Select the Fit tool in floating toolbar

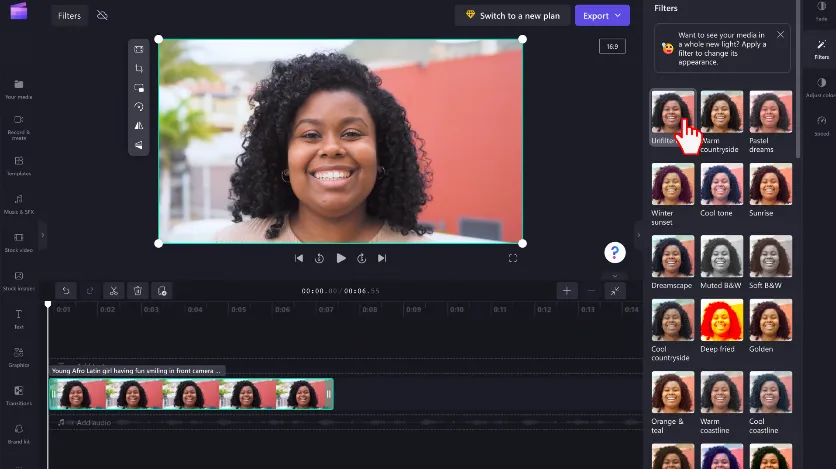pyautogui.click(x=139, y=50)
